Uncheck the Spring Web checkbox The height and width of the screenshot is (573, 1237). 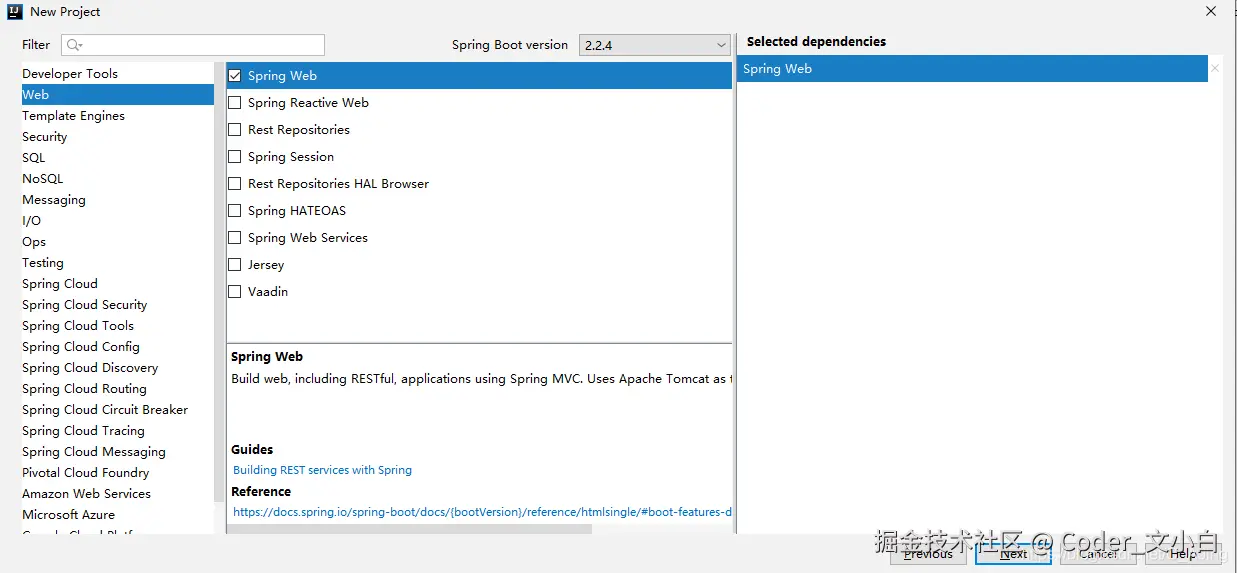[x=235, y=76]
